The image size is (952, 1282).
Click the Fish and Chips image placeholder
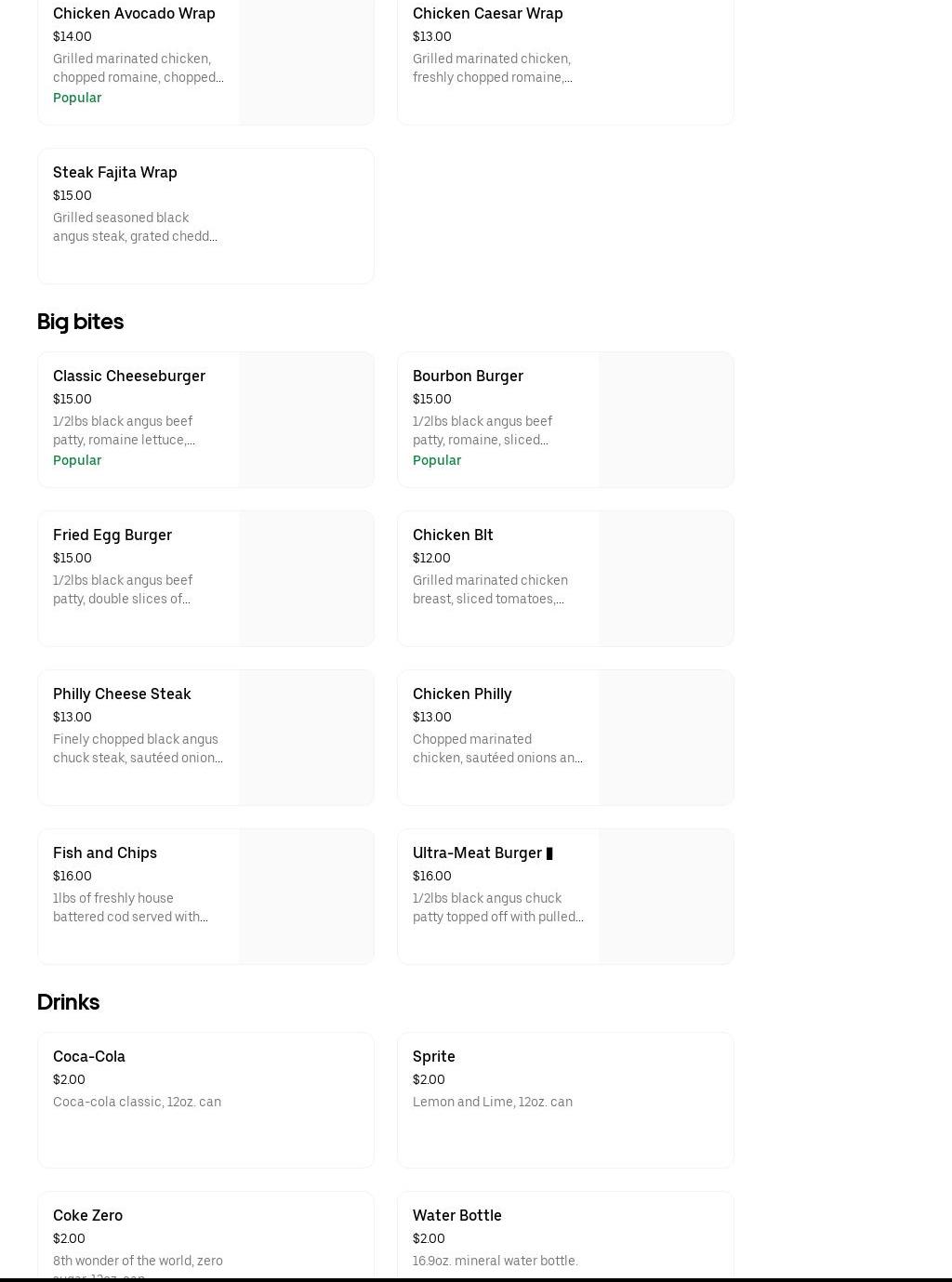[306, 896]
